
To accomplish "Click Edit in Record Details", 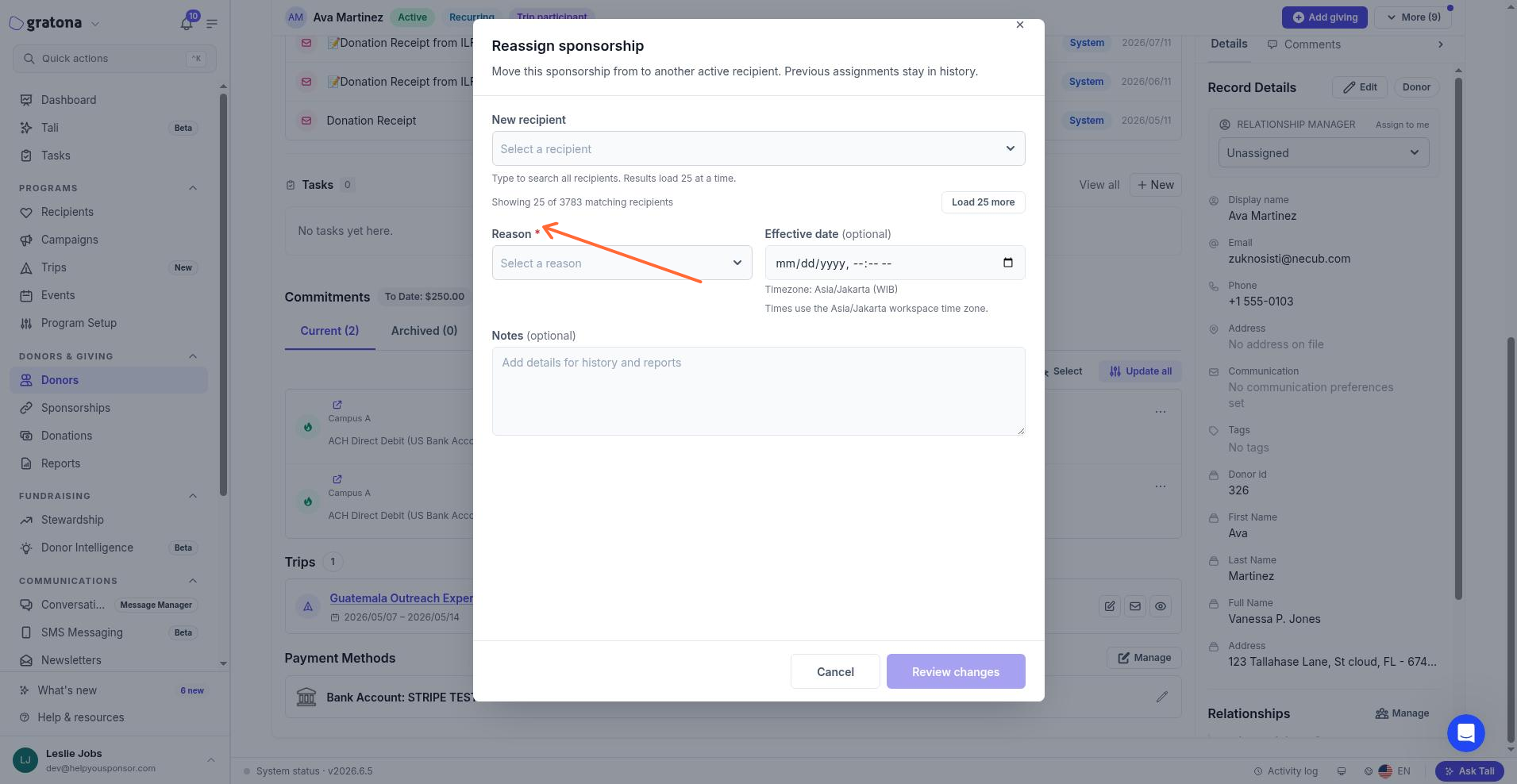I will tap(1360, 87).
